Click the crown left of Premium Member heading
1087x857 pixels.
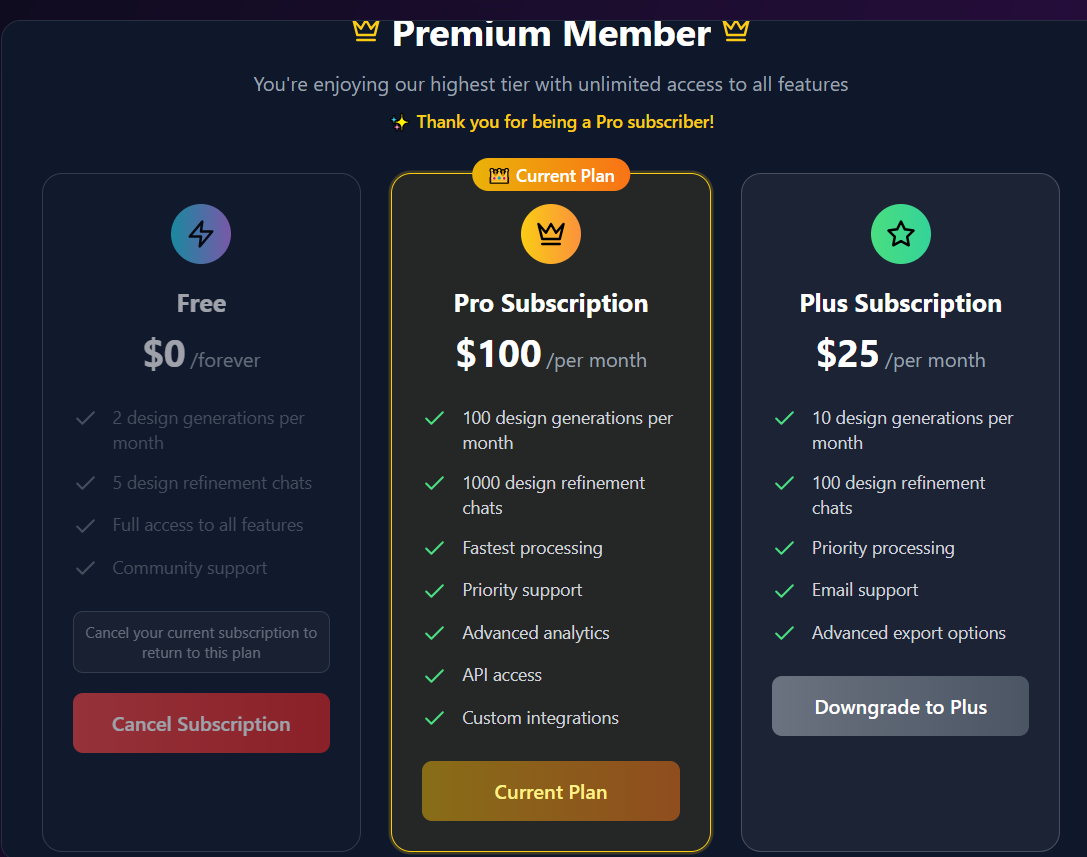366,32
